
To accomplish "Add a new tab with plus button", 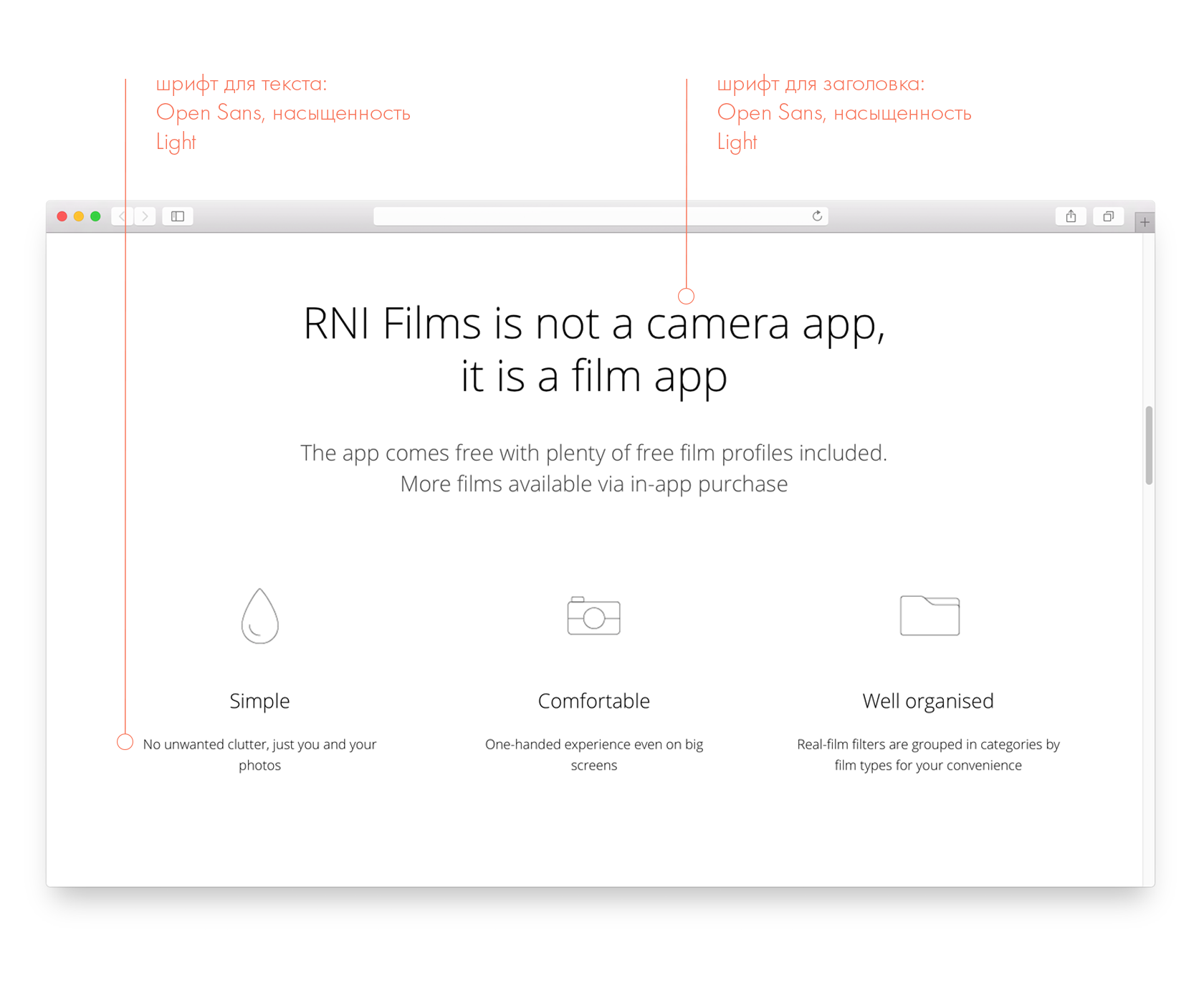I will point(1145,223).
